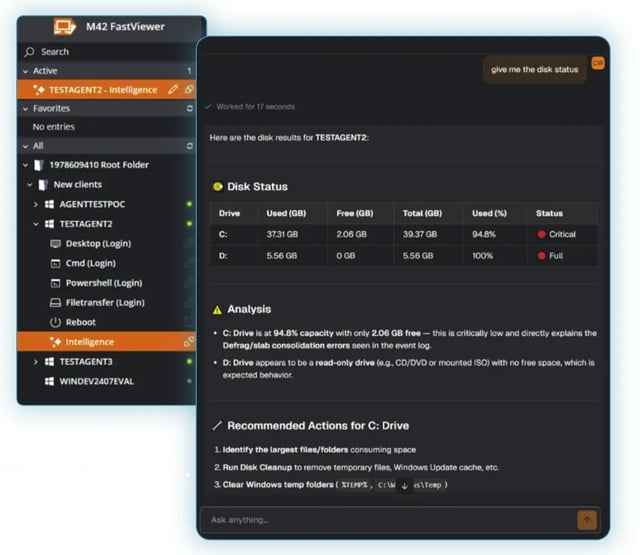Click 'No entries' text under Favorites
The image size is (640, 555).
[x=53, y=127]
